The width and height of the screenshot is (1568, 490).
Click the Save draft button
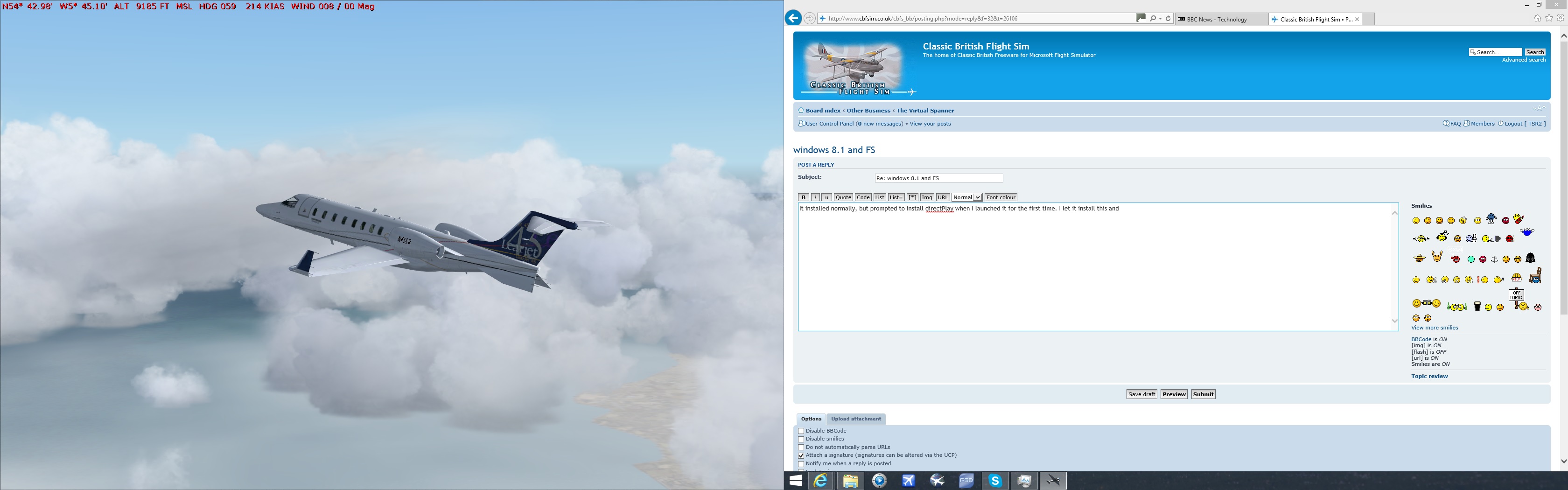coord(1141,394)
